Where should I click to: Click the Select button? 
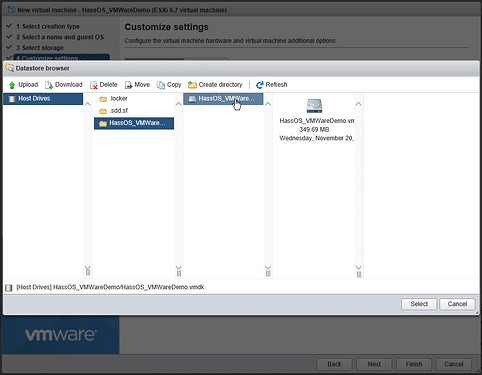tap(419, 304)
